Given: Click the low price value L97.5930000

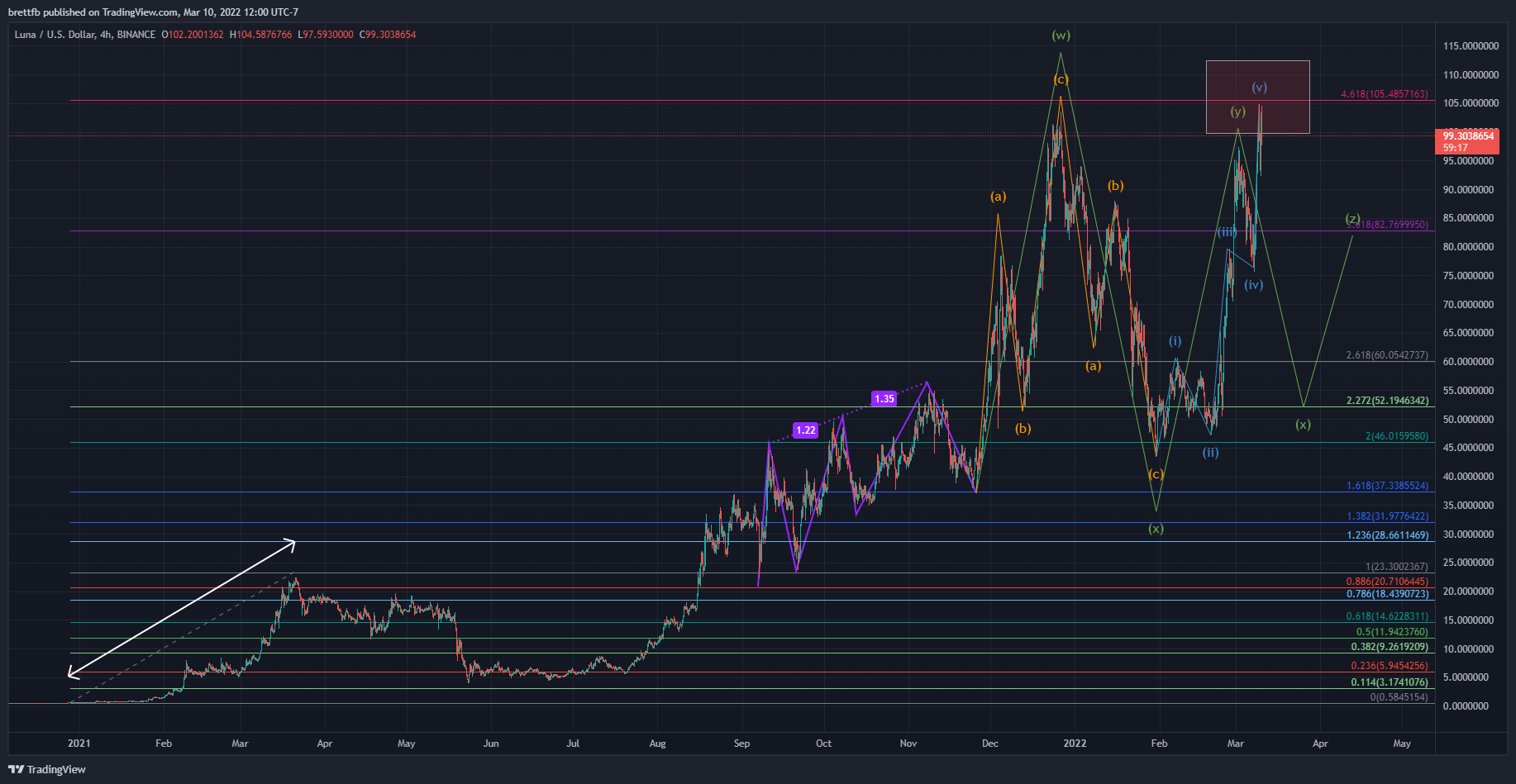Looking at the screenshot, I should click(x=326, y=35).
